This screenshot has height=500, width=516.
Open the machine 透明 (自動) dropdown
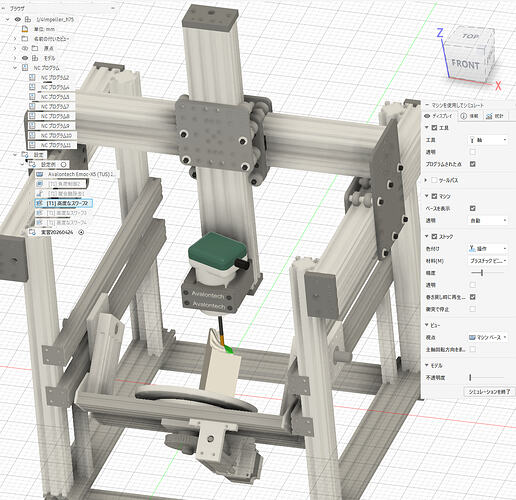click(x=488, y=220)
